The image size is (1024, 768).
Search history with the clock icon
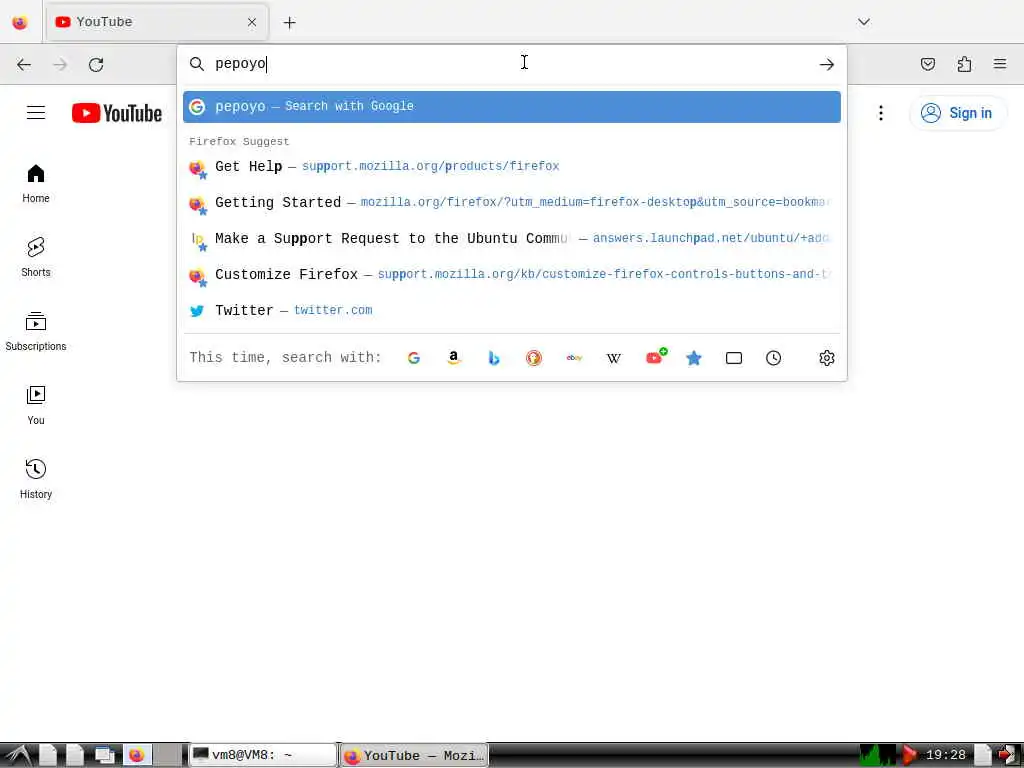[774, 358]
